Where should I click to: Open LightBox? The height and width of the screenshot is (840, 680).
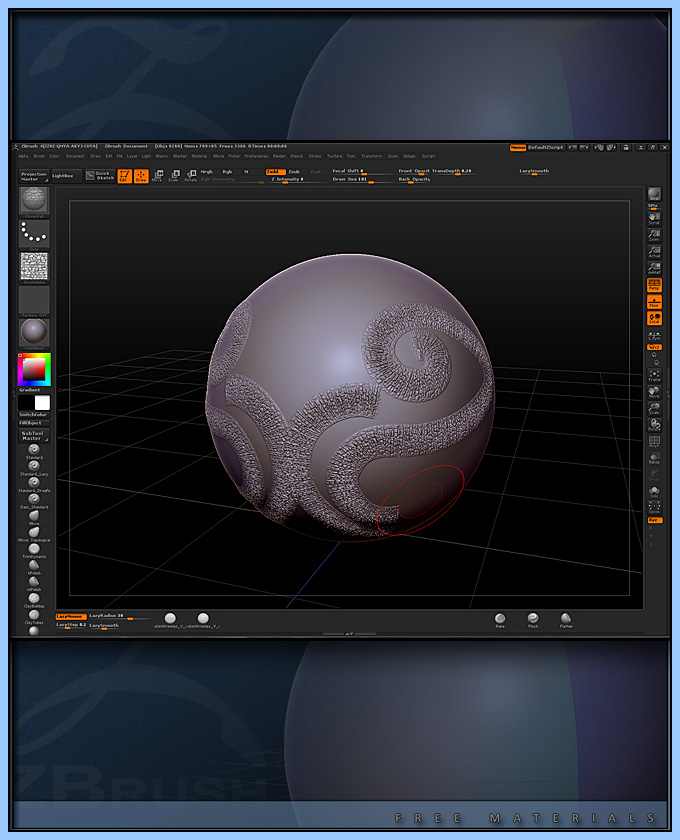pos(66,176)
